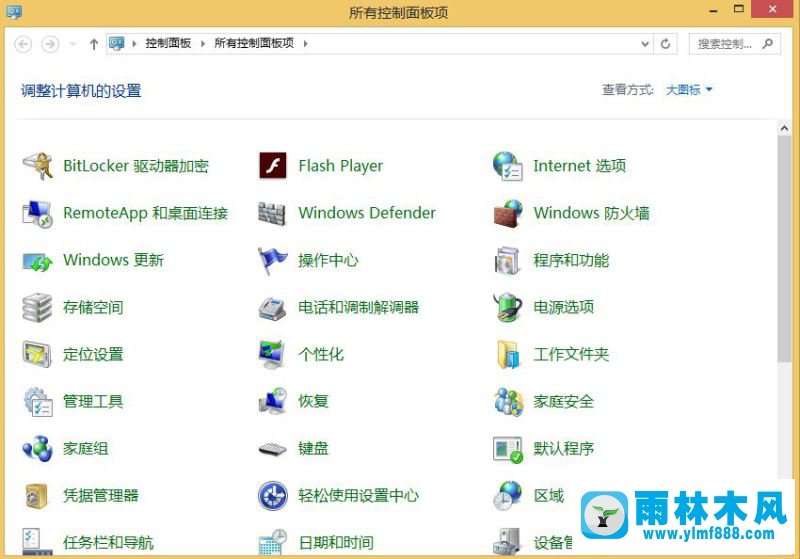
Task: Open the 电源选项 battery icon
Action: click(508, 308)
